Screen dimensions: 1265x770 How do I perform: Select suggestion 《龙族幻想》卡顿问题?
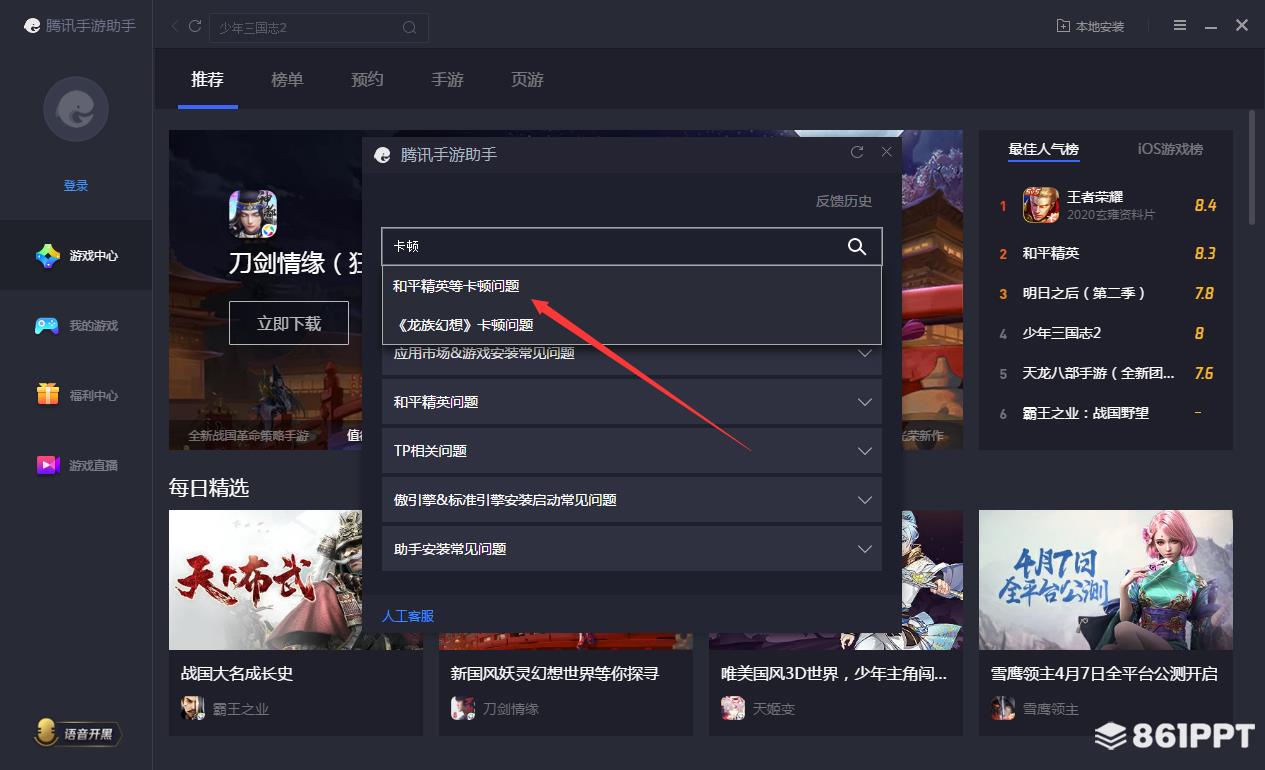tap(631, 325)
